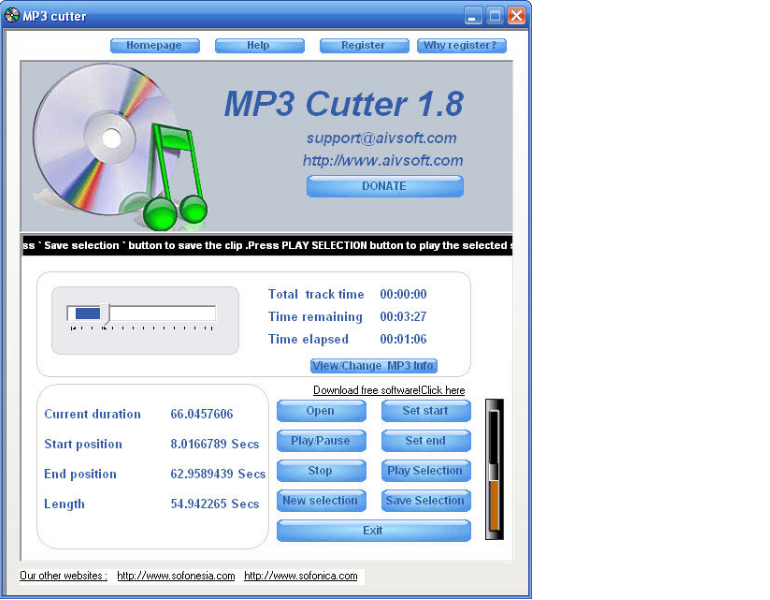The image size is (770, 600).
Task: Click Length value 54.942265 Secs
Action: pos(215,504)
